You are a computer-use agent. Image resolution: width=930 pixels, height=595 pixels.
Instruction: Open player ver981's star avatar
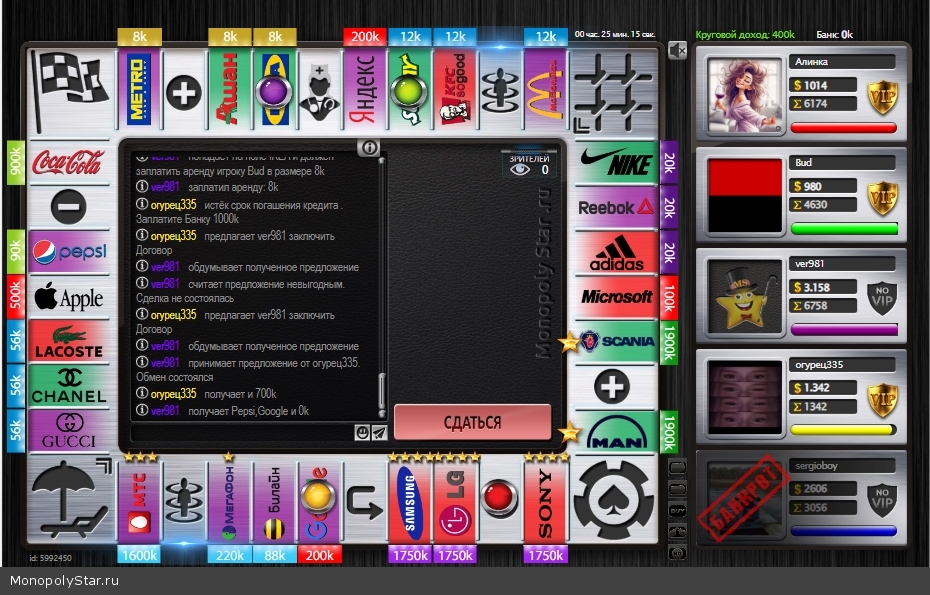[x=745, y=297]
